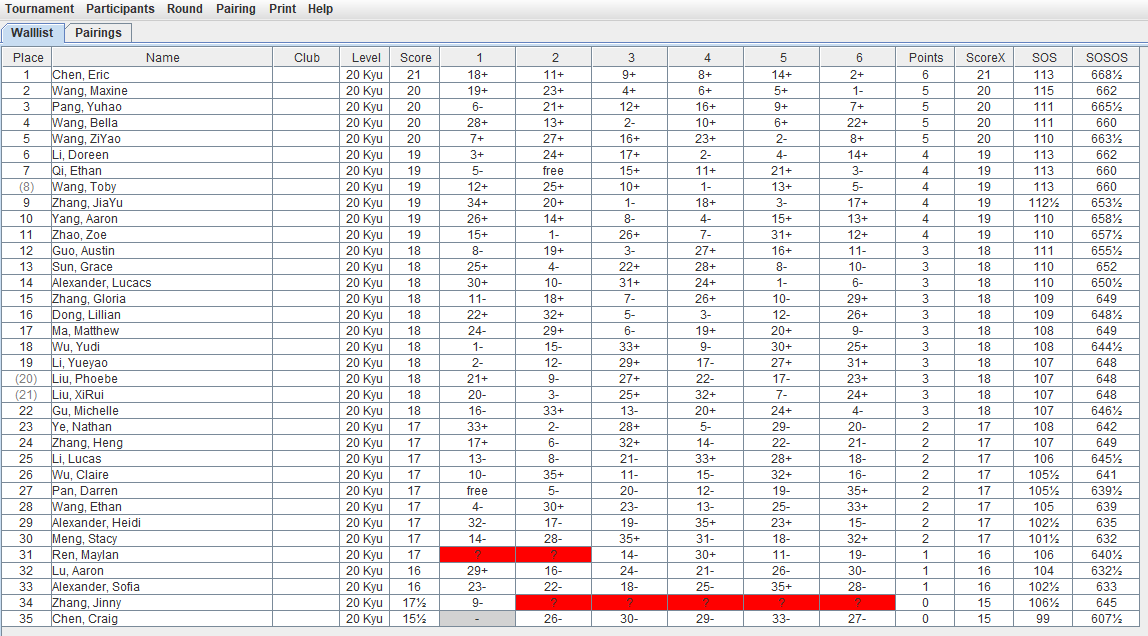This screenshot has height=636, width=1148.
Task: Open the Help menu
Action: pos(320,9)
